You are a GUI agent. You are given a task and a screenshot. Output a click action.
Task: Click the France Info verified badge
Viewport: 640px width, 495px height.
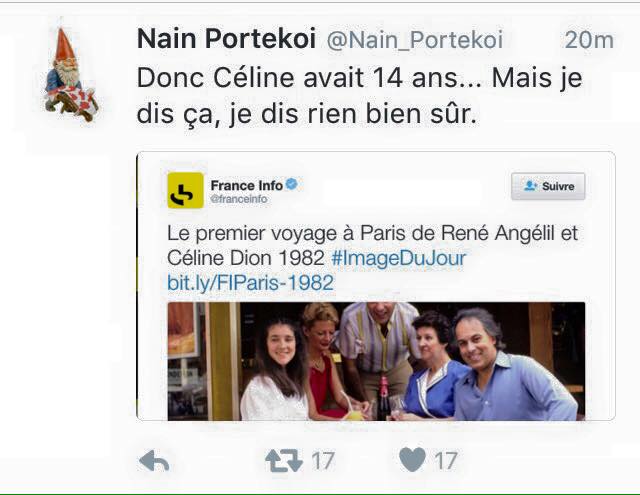[x=292, y=185]
